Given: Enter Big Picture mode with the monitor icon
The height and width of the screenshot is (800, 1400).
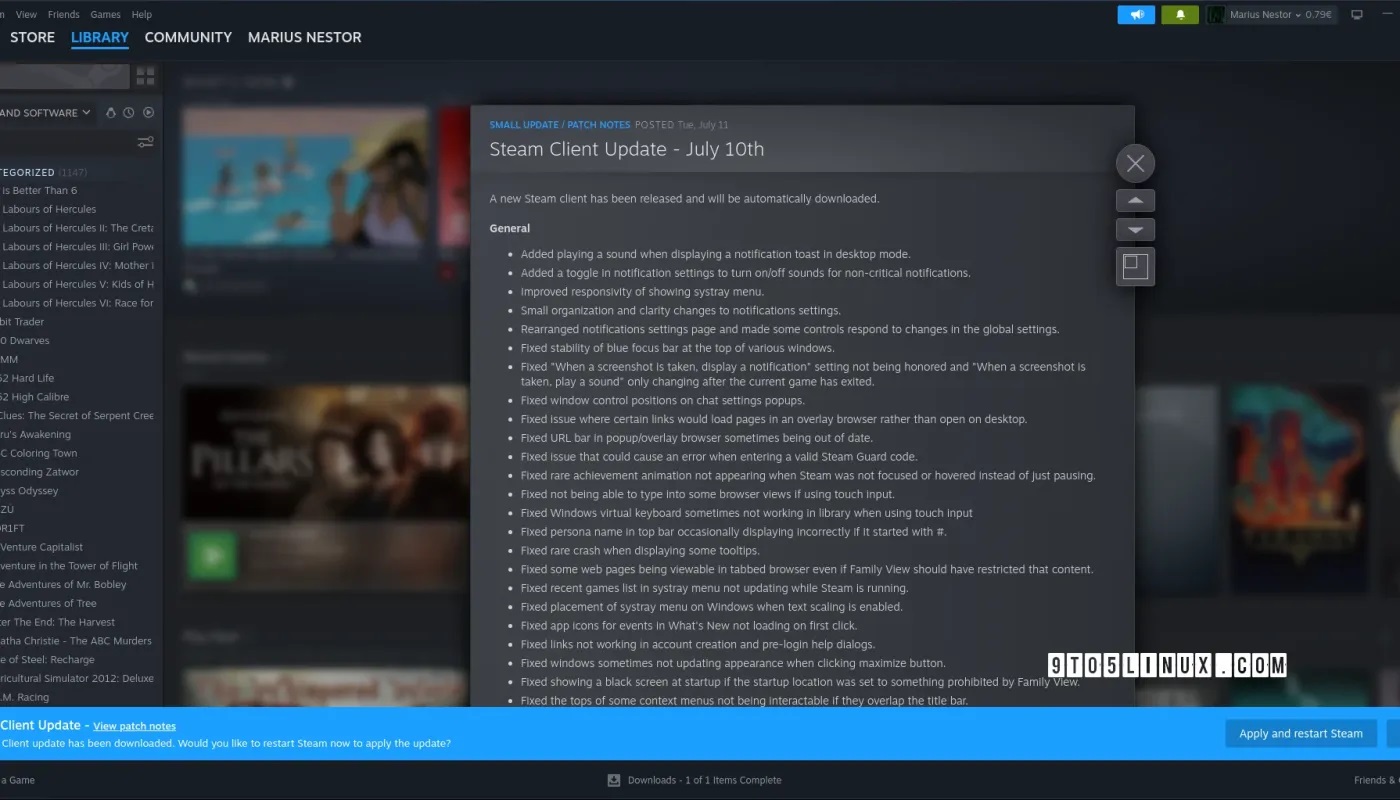Looking at the screenshot, I should tap(1355, 14).
